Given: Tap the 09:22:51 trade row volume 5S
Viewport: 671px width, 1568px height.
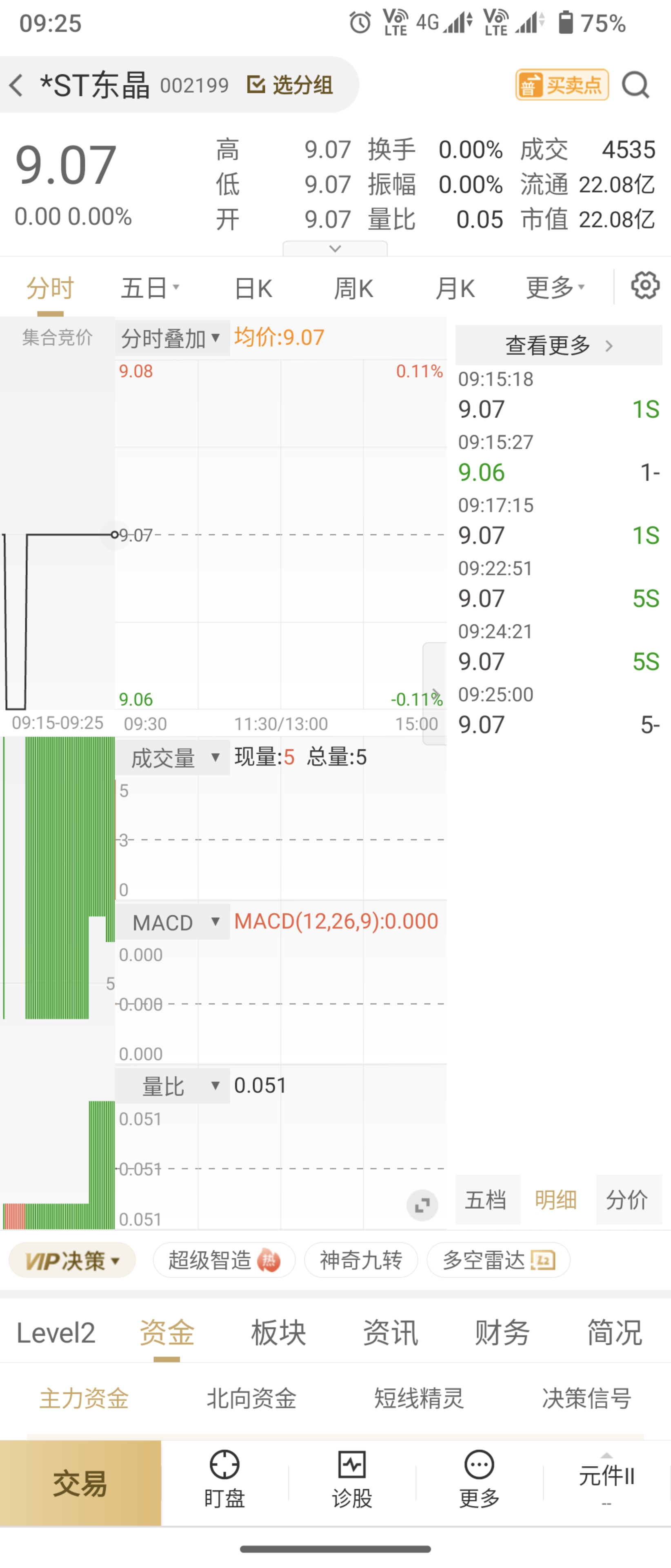Looking at the screenshot, I should (645, 599).
